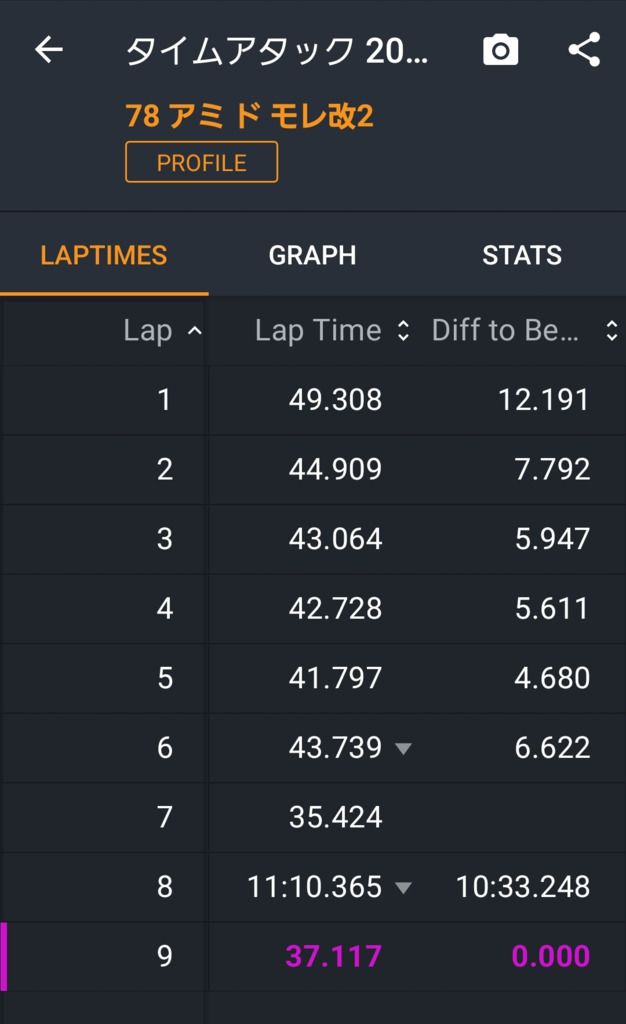
Task: Tap the back arrow icon
Action: pyautogui.click(x=49, y=50)
